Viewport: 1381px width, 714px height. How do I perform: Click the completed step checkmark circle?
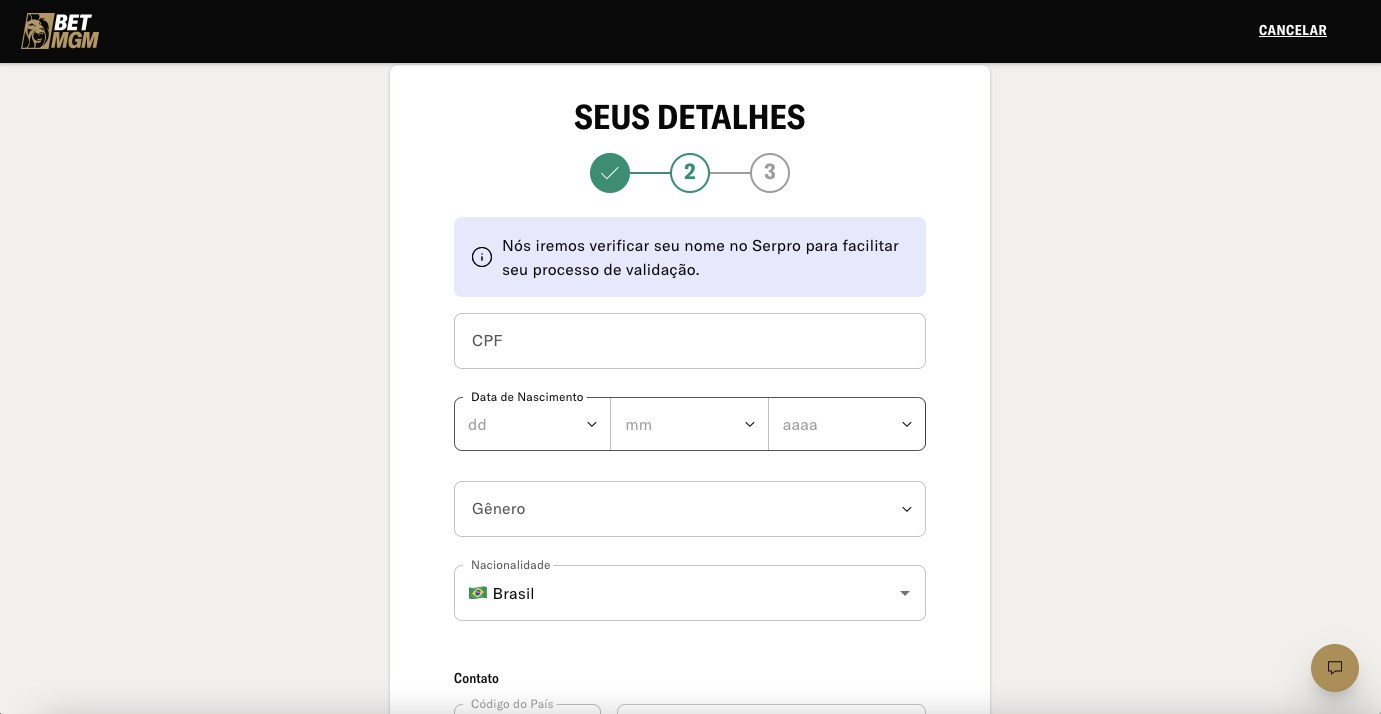[610, 173]
